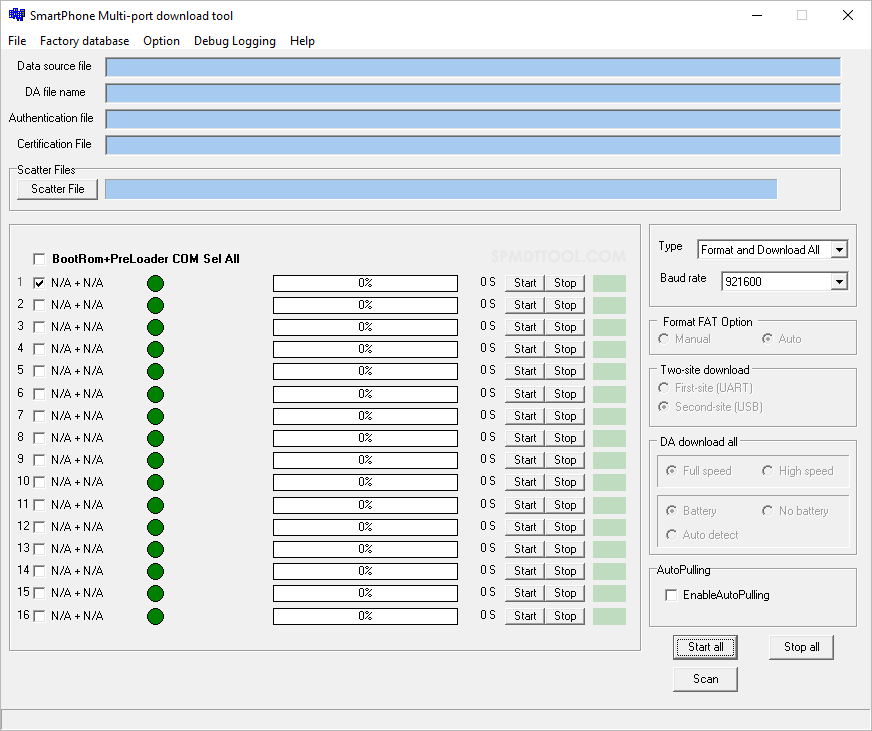Click the app icon in the title bar
Viewport: 872px width, 731px height.
(x=17, y=15)
